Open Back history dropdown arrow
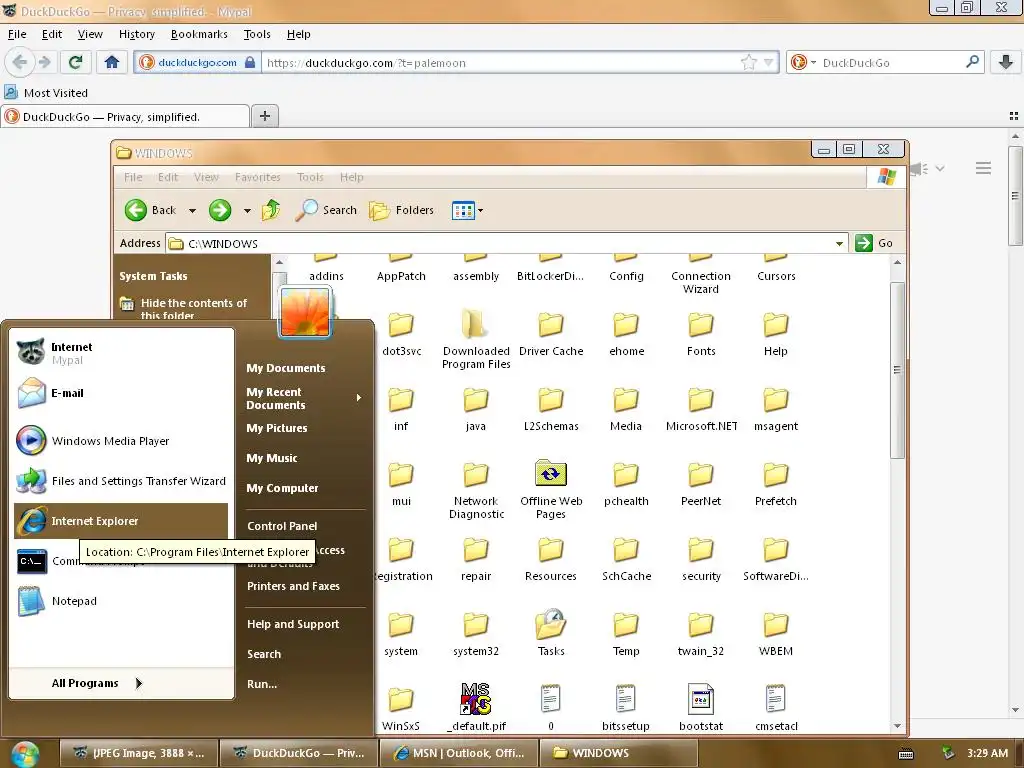The width and height of the screenshot is (1024, 768). [x=192, y=210]
